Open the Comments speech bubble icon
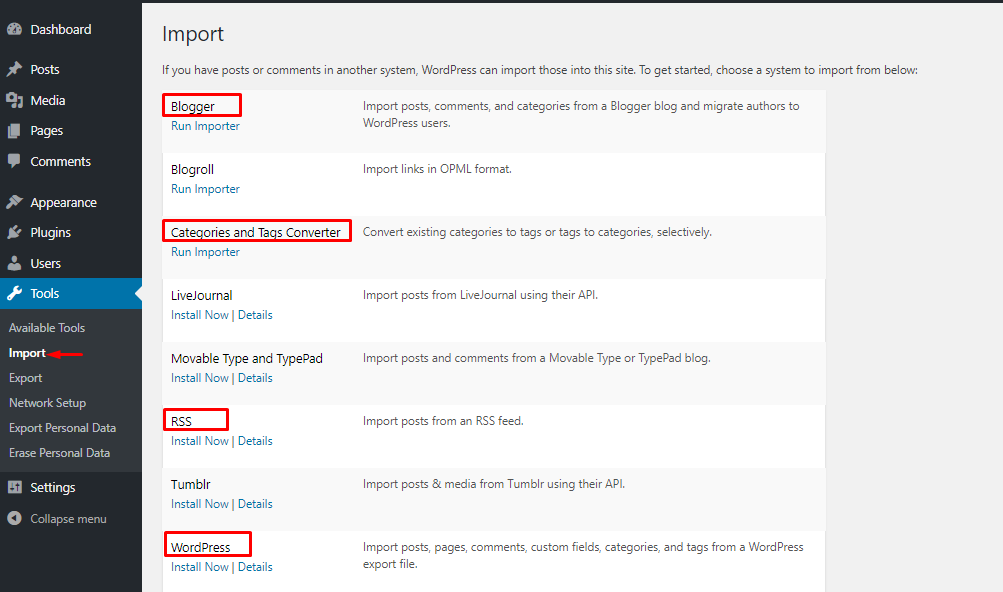The image size is (1003, 592). (x=14, y=161)
